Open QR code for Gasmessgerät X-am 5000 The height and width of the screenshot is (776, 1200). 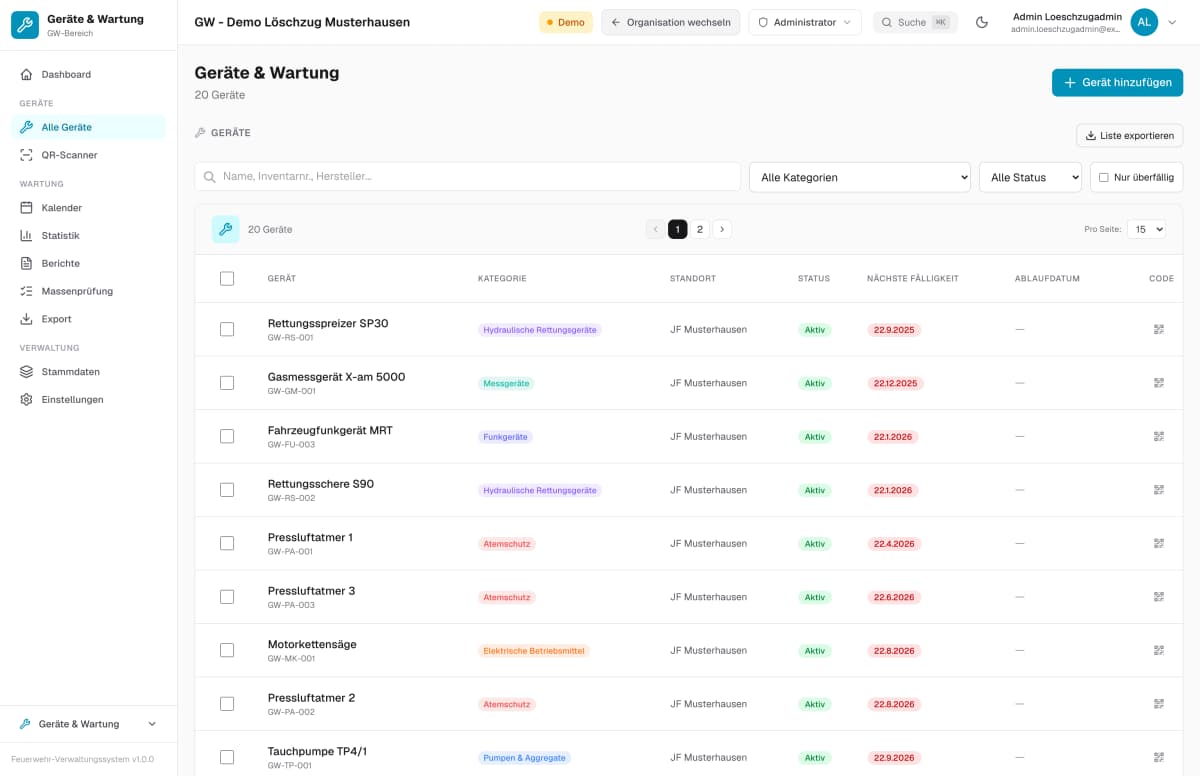[1159, 383]
